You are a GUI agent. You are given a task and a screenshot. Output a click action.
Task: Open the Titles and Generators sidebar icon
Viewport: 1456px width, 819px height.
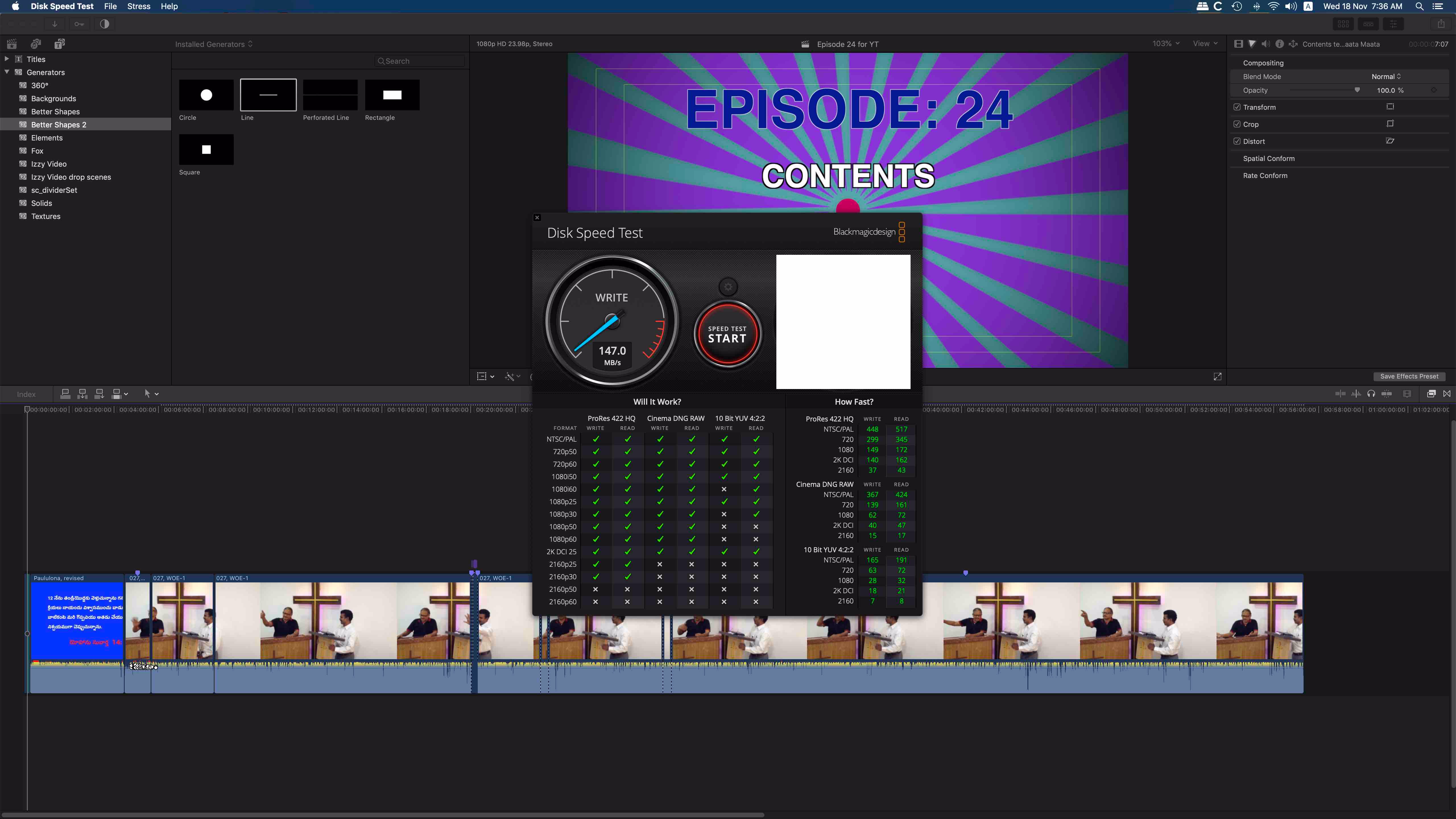tap(59, 44)
